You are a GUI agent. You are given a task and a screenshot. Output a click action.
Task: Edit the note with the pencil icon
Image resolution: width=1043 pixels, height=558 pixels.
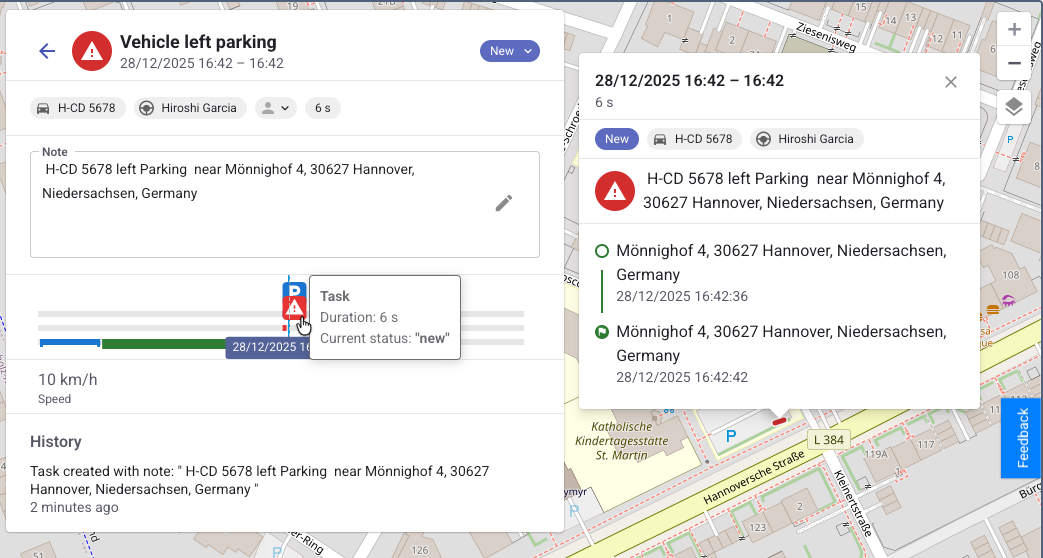click(504, 204)
